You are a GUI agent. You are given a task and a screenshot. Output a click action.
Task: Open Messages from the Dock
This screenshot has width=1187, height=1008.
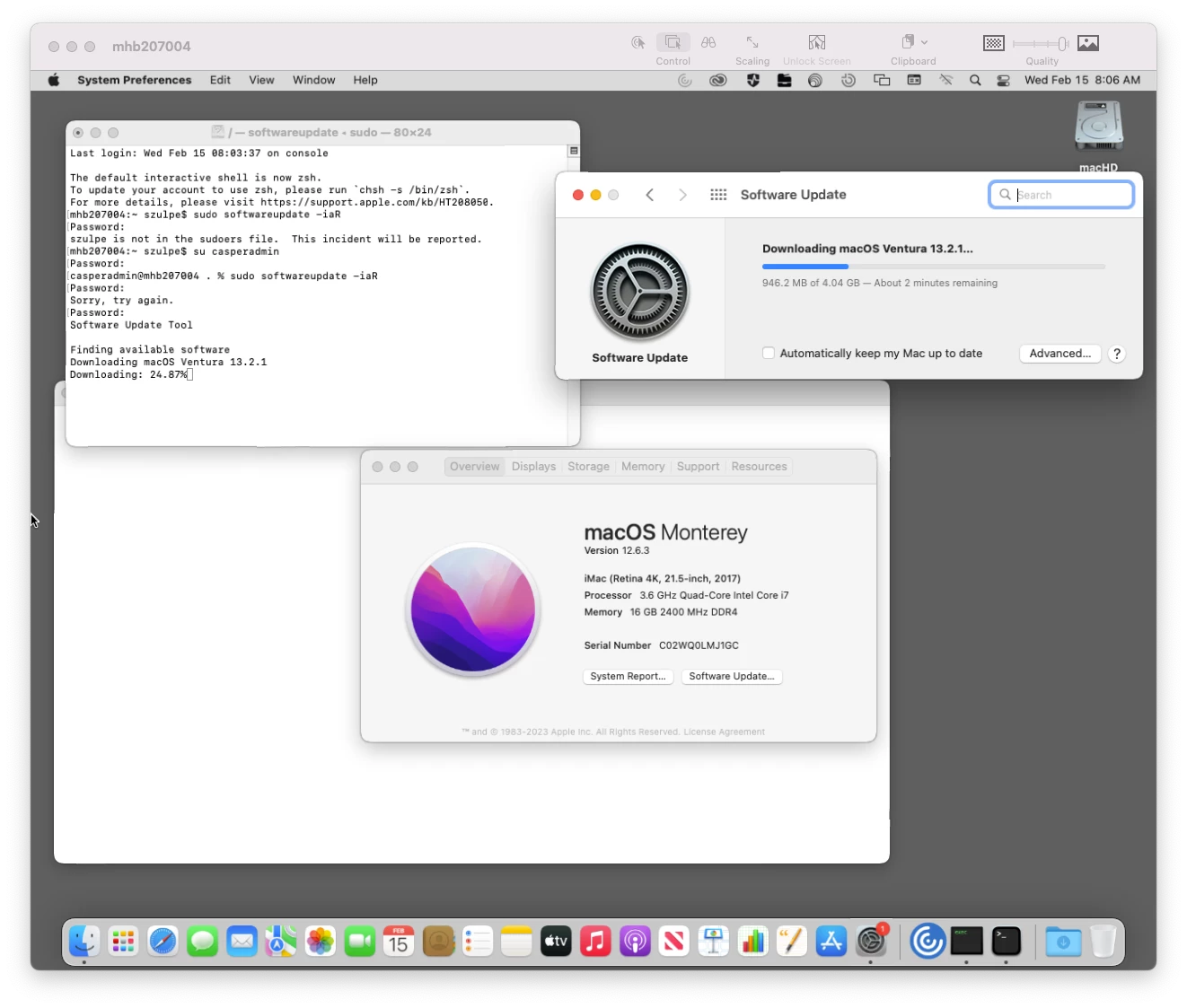[202, 941]
